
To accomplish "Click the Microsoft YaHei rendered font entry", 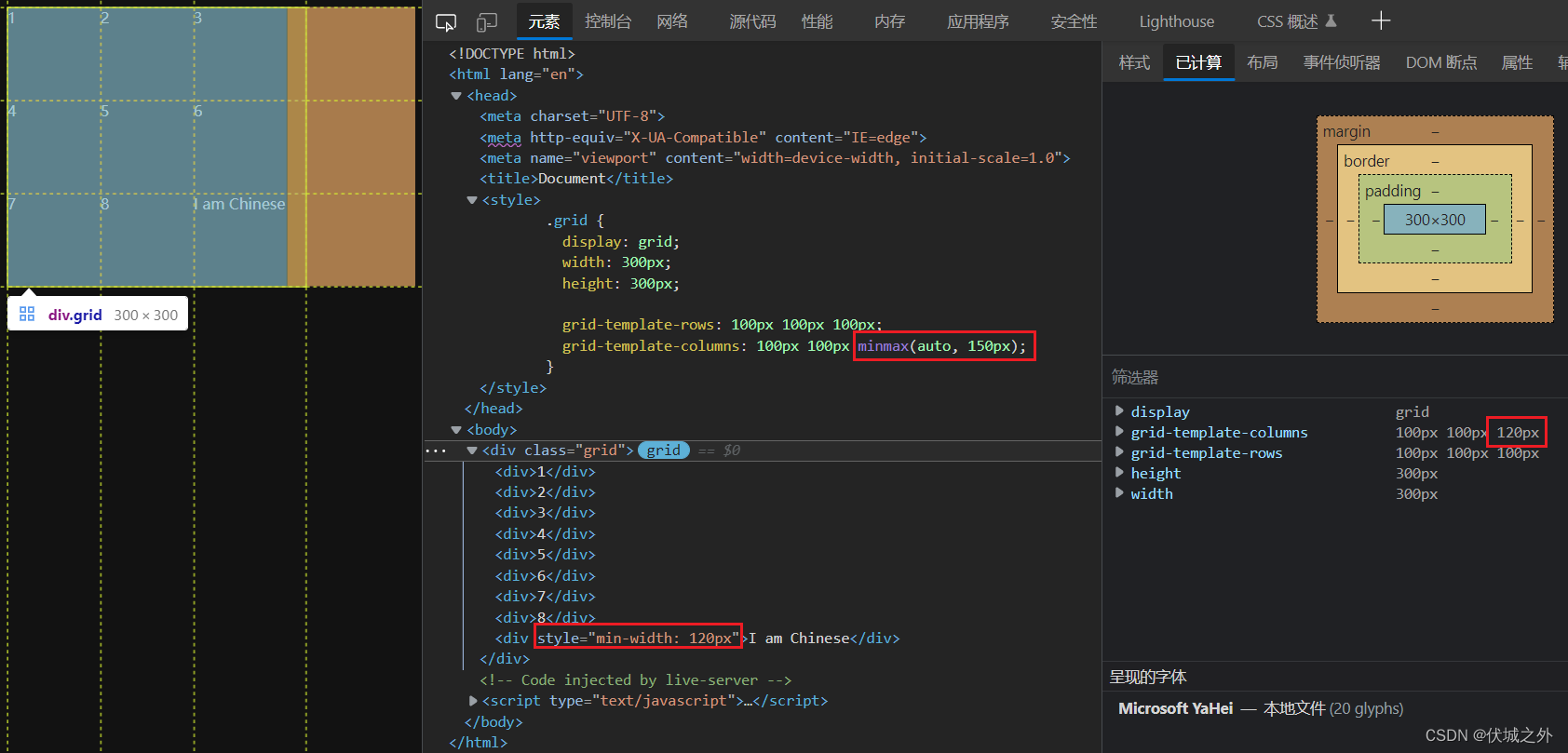I will (1261, 708).
